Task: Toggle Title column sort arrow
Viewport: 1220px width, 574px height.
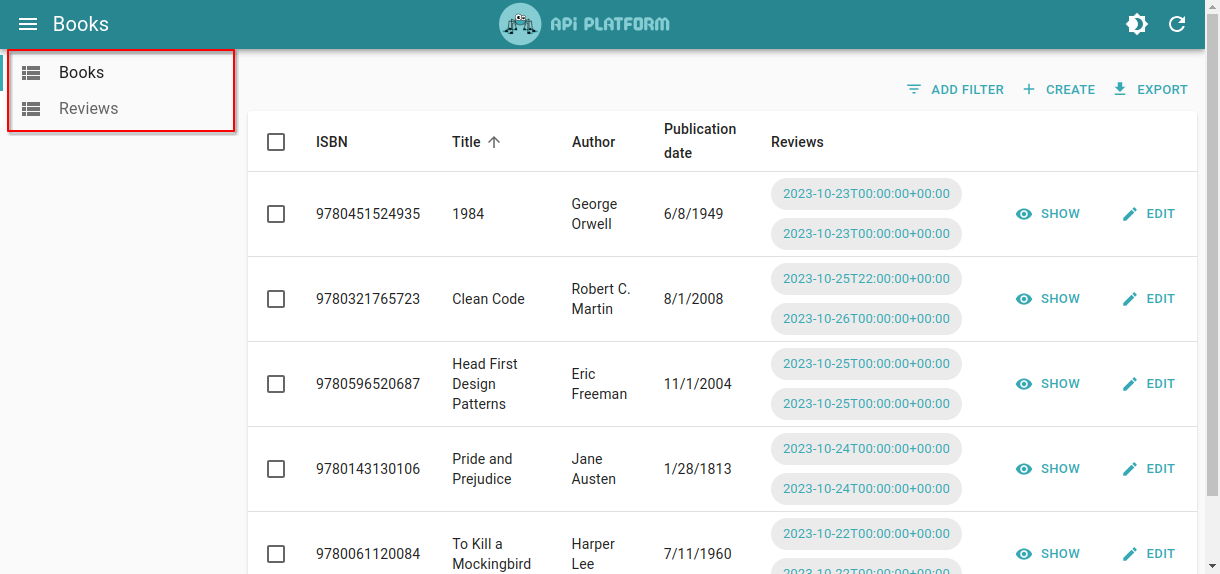Action: coord(494,142)
